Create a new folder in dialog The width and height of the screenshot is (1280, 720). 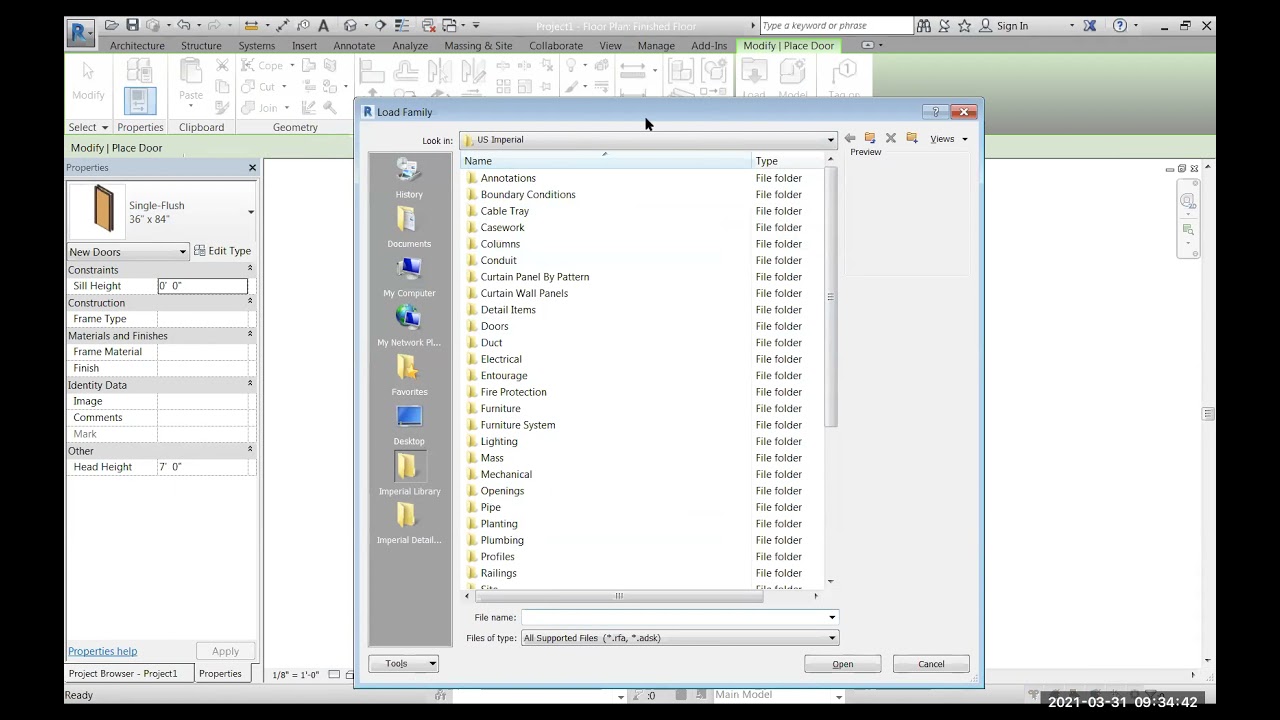912,139
